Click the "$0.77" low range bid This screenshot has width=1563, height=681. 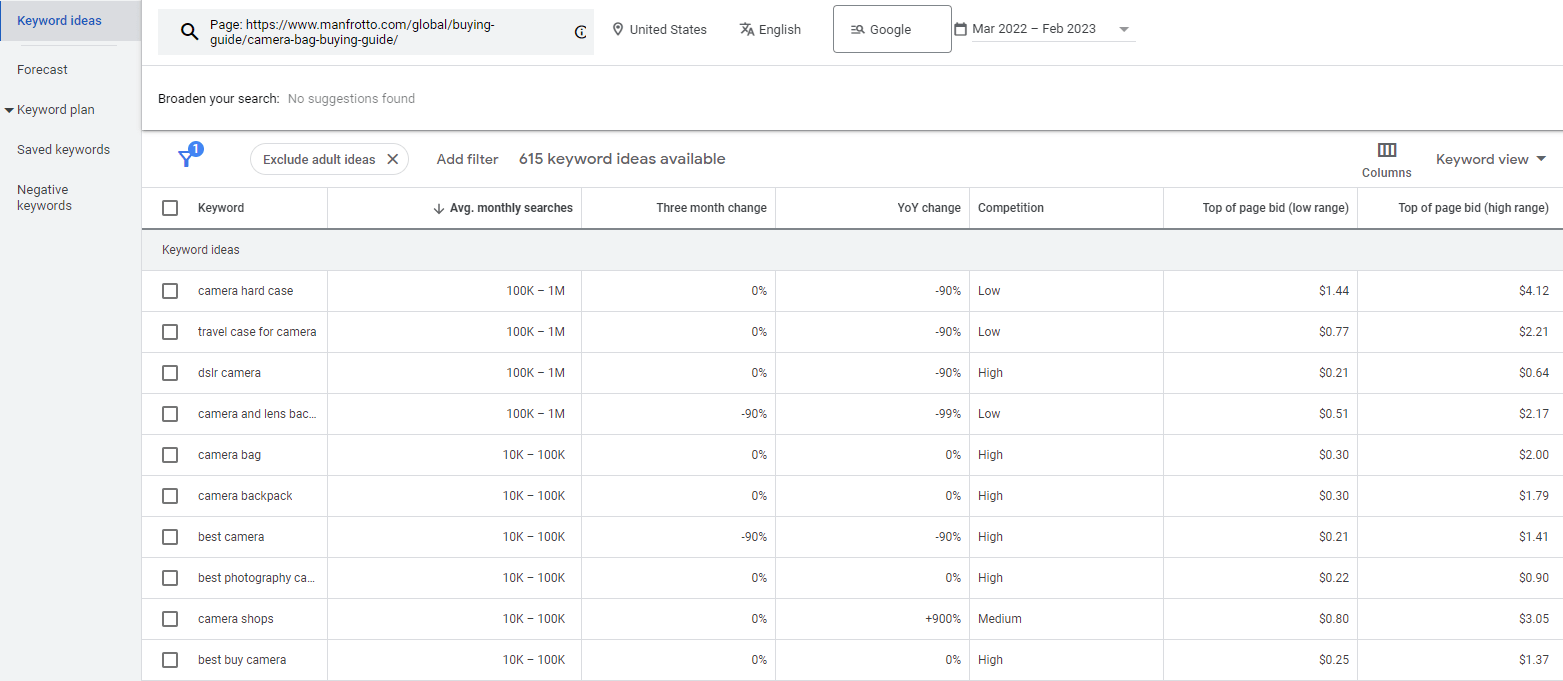(1334, 332)
